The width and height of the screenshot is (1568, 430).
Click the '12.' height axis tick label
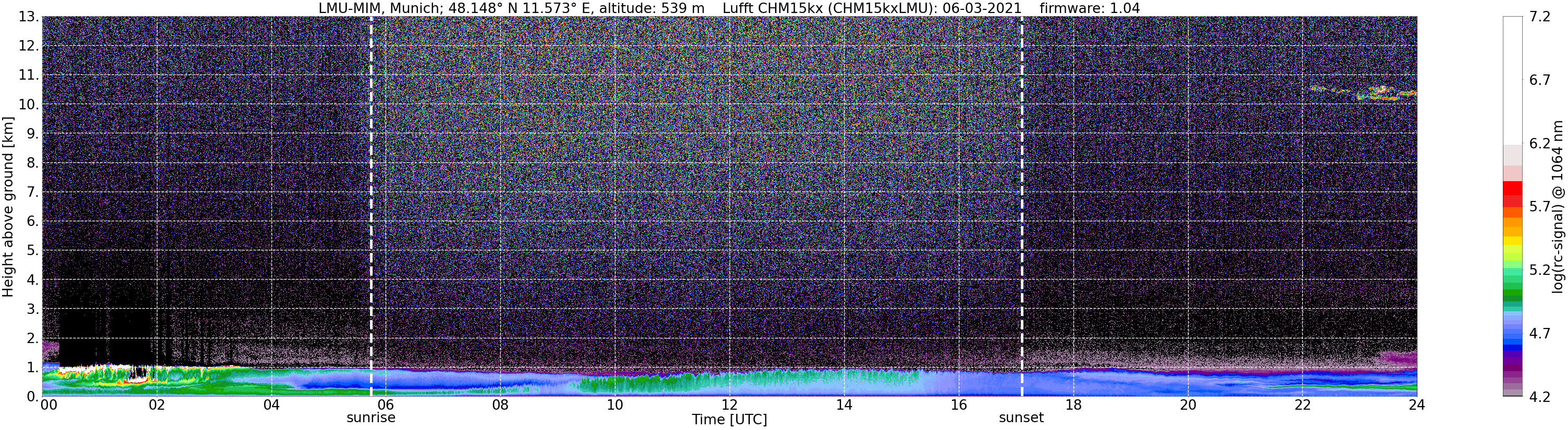point(29,46)
